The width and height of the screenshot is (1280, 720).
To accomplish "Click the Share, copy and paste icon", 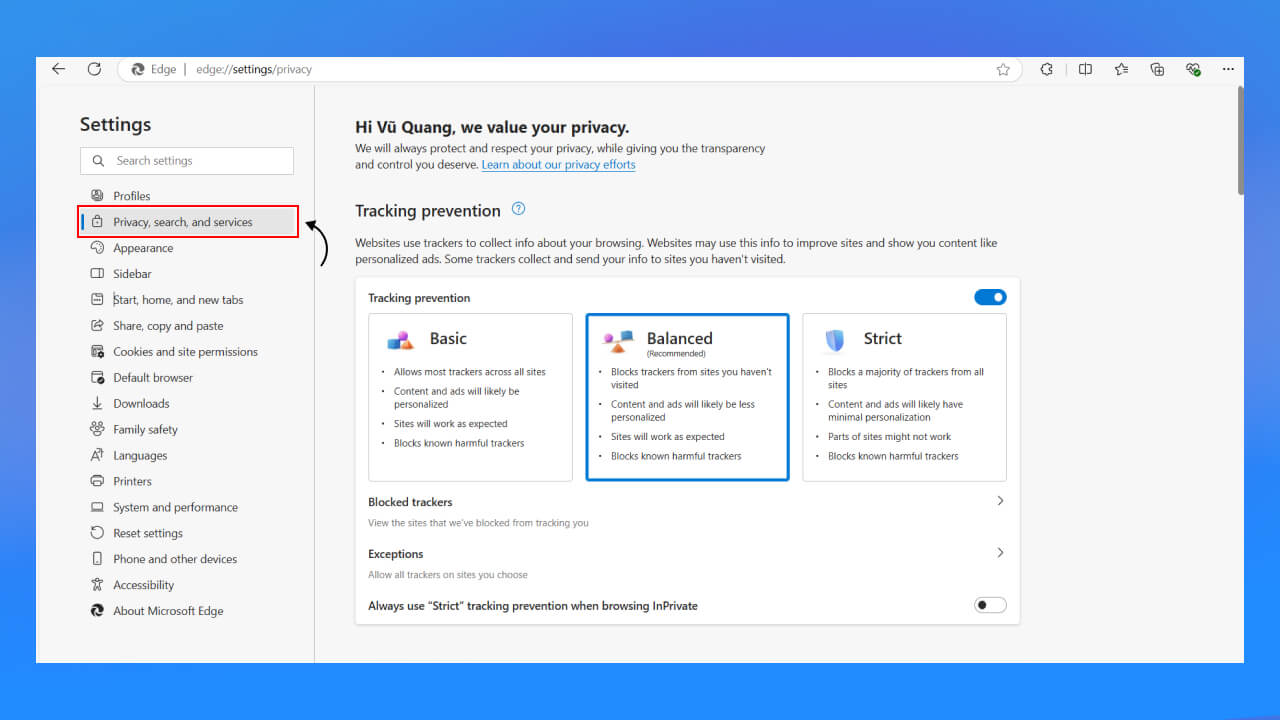I will (x=97, y=326).
